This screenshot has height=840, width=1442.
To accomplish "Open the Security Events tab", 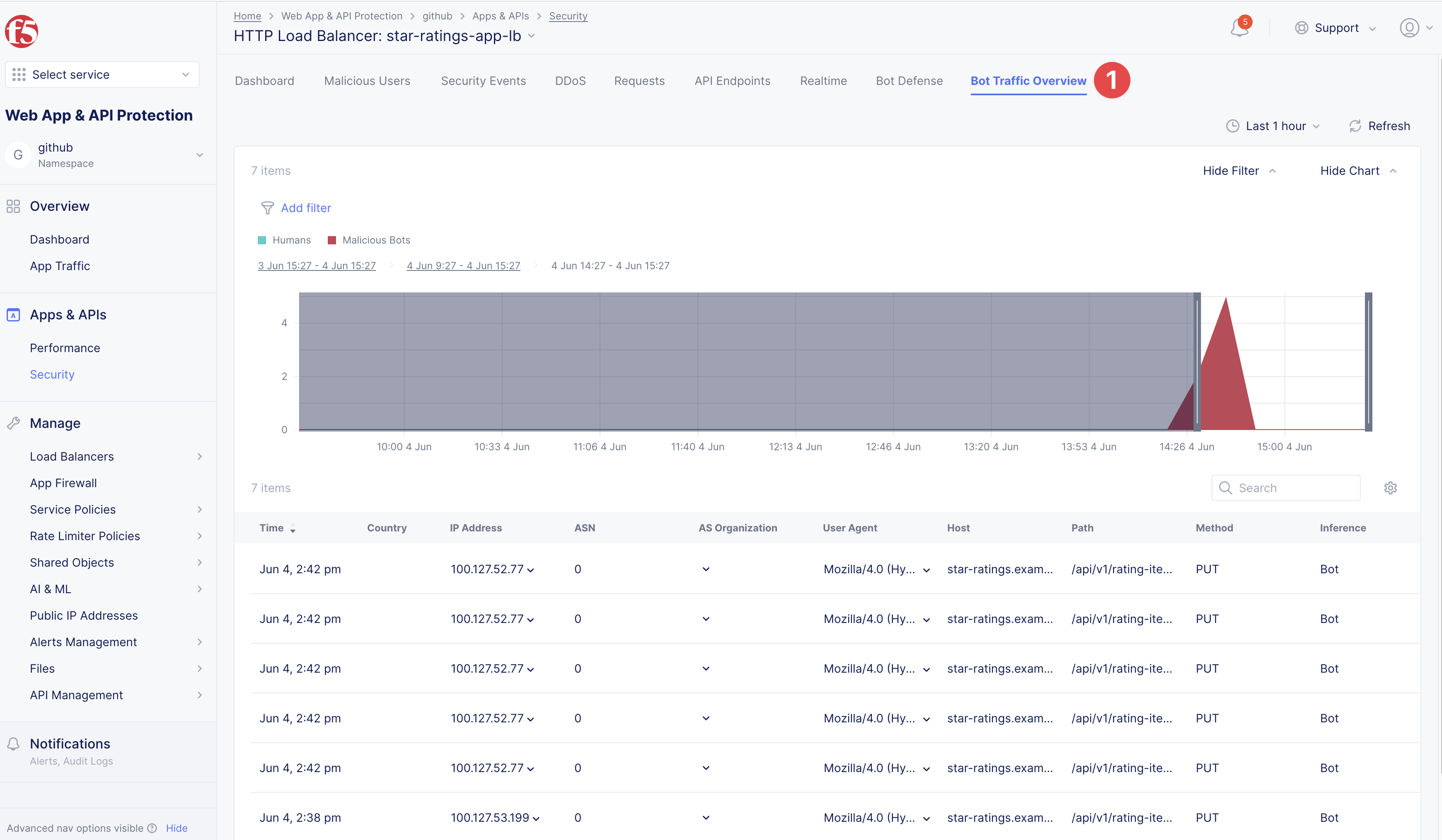I will [483, 81].
